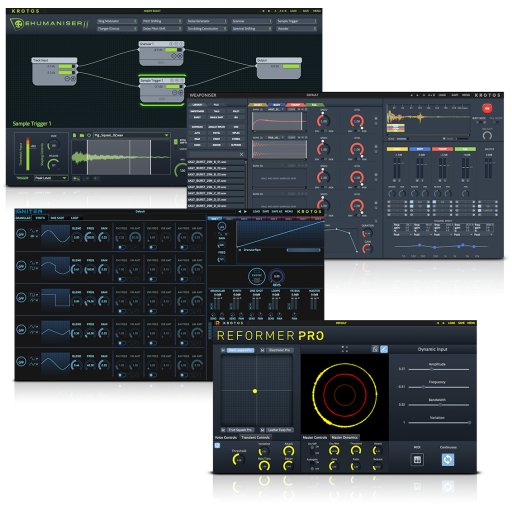The image size is (512, 512).
Task: Add a Noise Generator module in Dehumaniser
Action: click(x=207, y=21)
